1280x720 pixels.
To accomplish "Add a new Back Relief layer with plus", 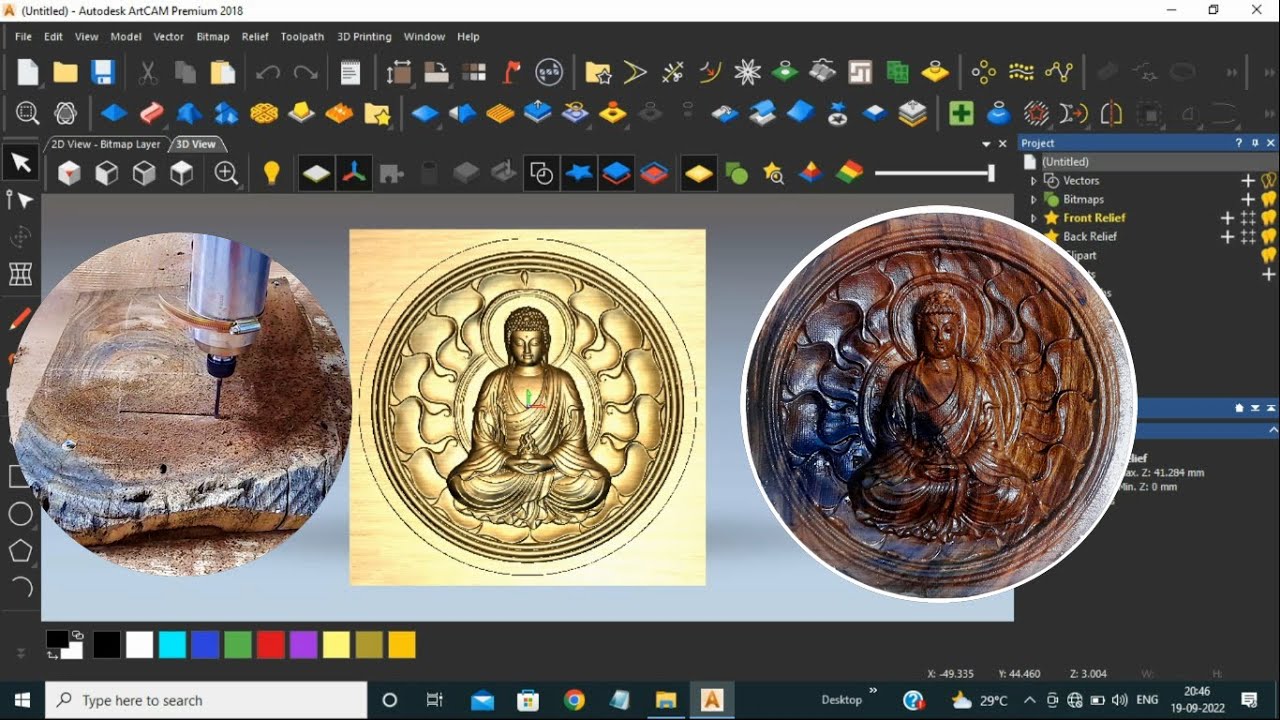I will [1227, 237].
